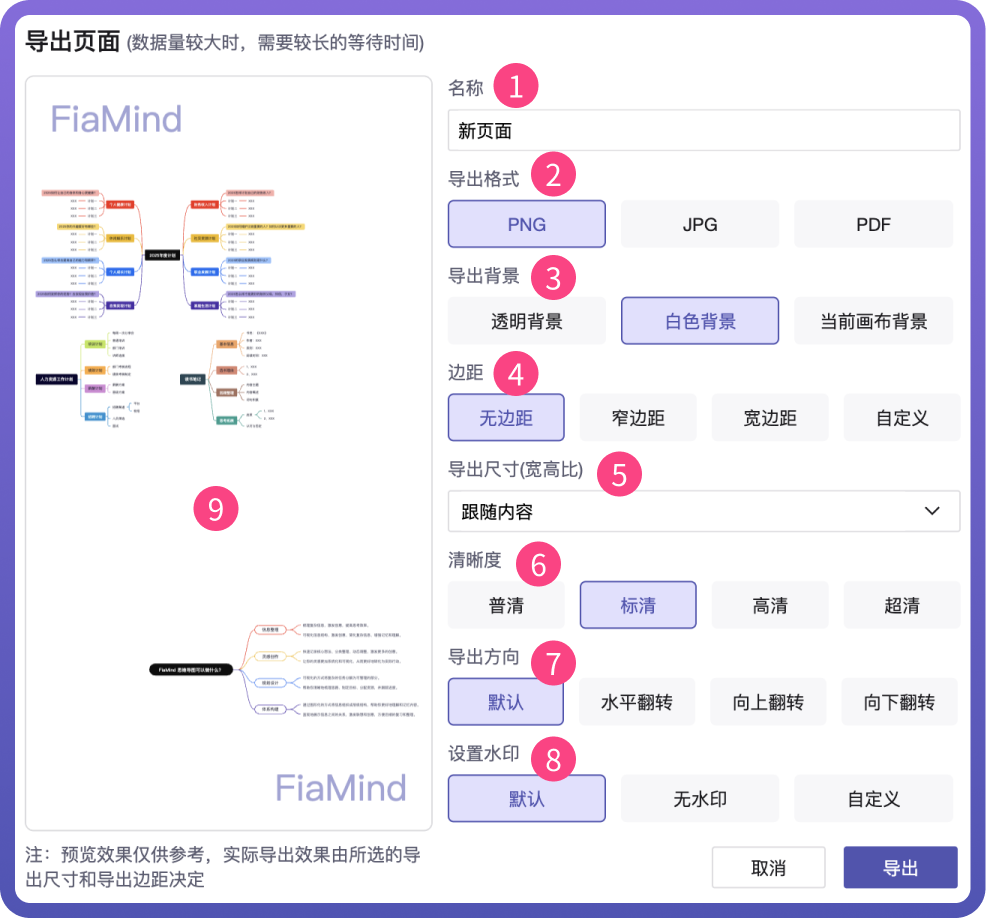This screenshot has height=918, width=986.
Task: Set clarity to 标清
Action: [638, 605]
